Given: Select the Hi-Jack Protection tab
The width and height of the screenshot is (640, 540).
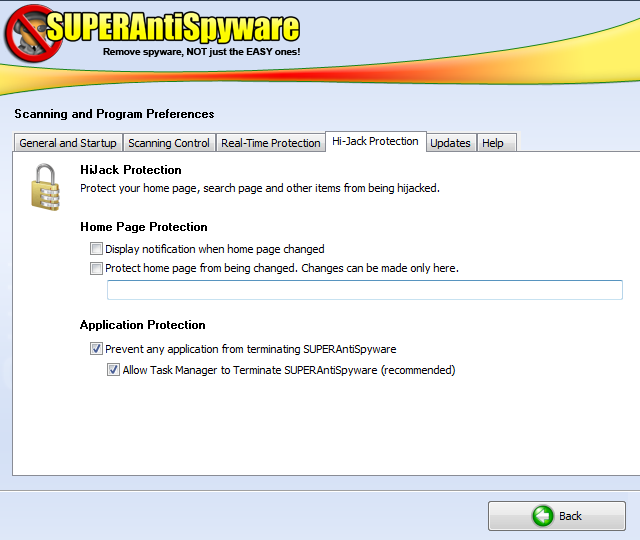Looking at the screenshot, I should (375, 142).
